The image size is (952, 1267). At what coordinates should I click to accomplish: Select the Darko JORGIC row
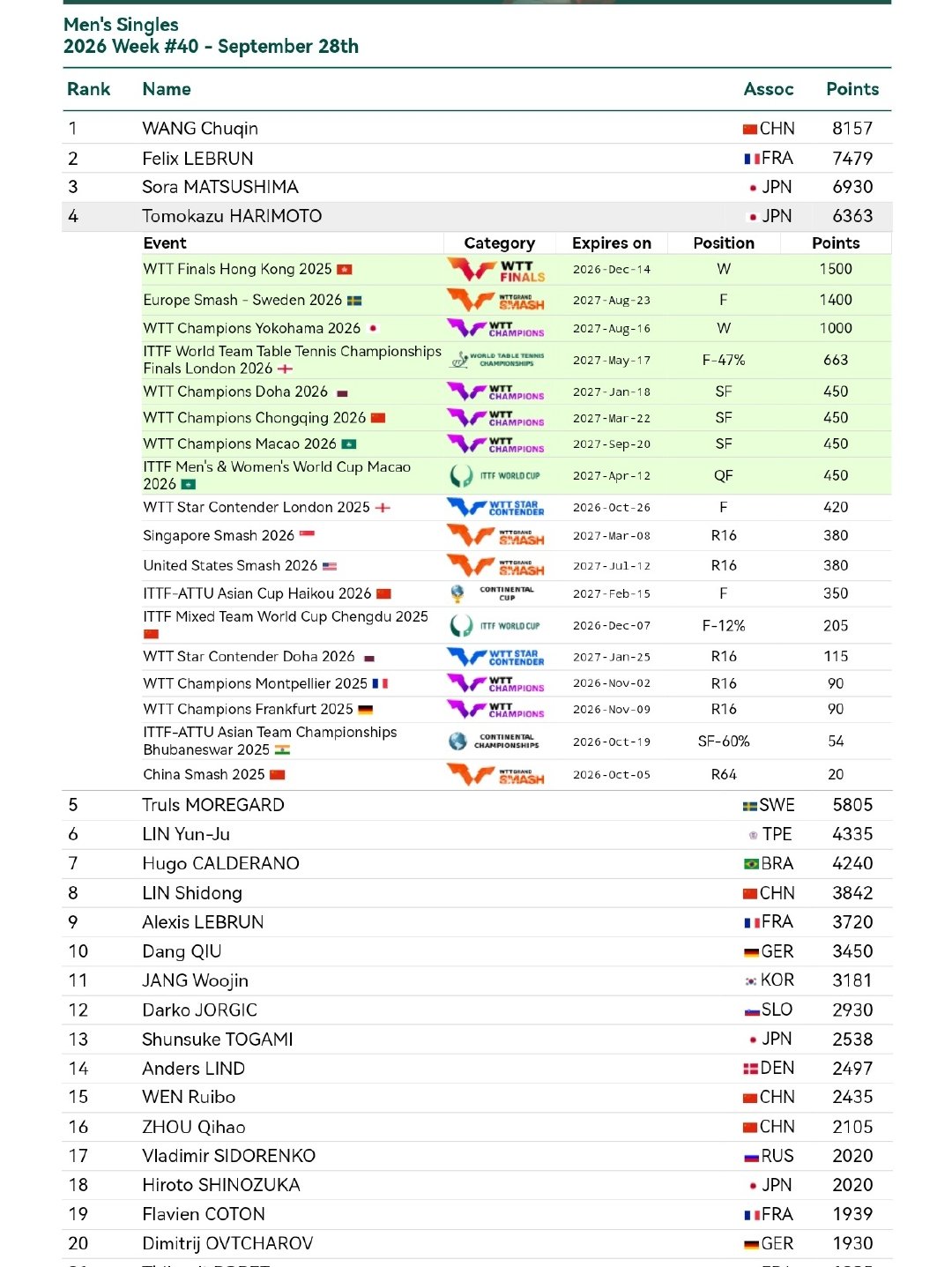[477, 1010]
